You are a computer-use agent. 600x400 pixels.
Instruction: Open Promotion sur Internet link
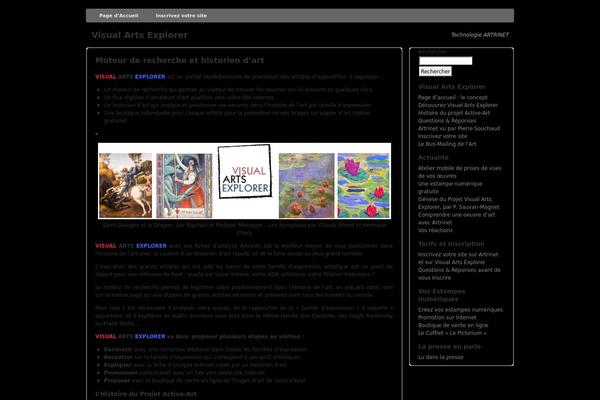click(x=447, y=317)
